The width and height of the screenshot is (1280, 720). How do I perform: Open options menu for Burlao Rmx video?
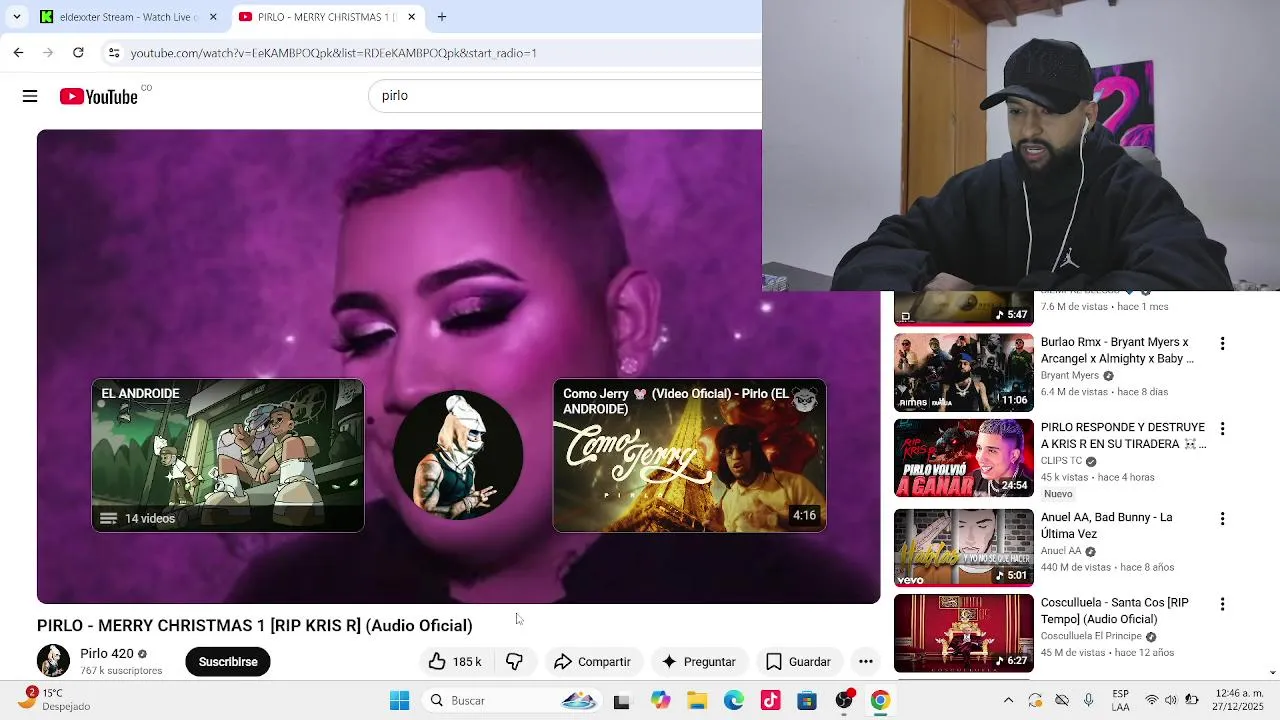[x=1222, y=344]
